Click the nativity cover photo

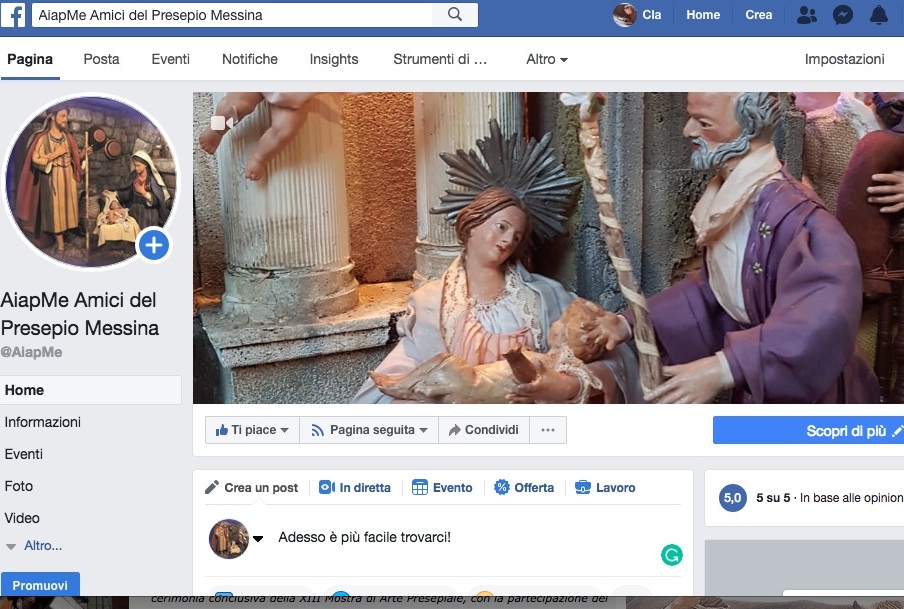click(548, 247)
